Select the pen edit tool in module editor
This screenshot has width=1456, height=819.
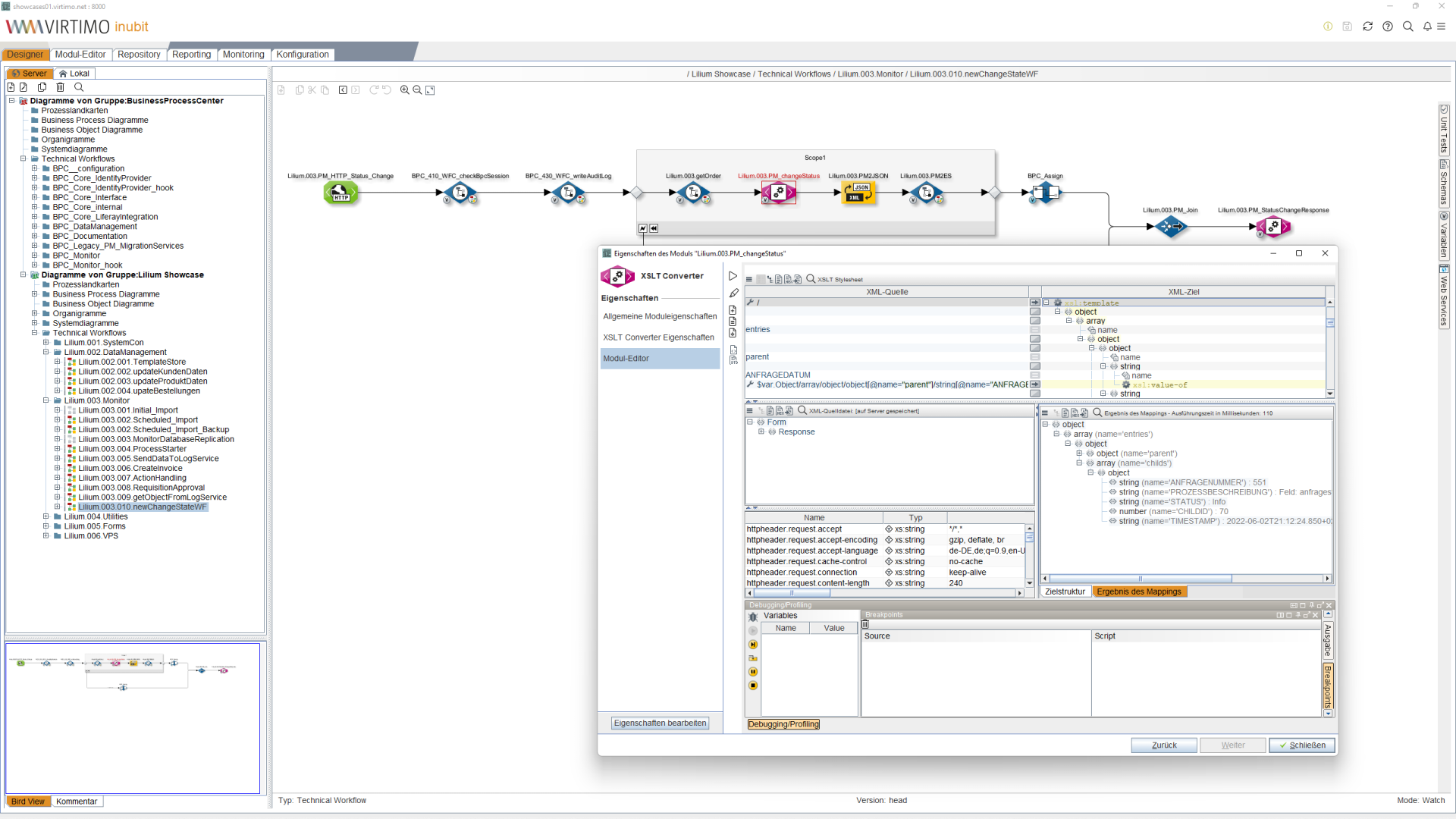pos(733,293)
